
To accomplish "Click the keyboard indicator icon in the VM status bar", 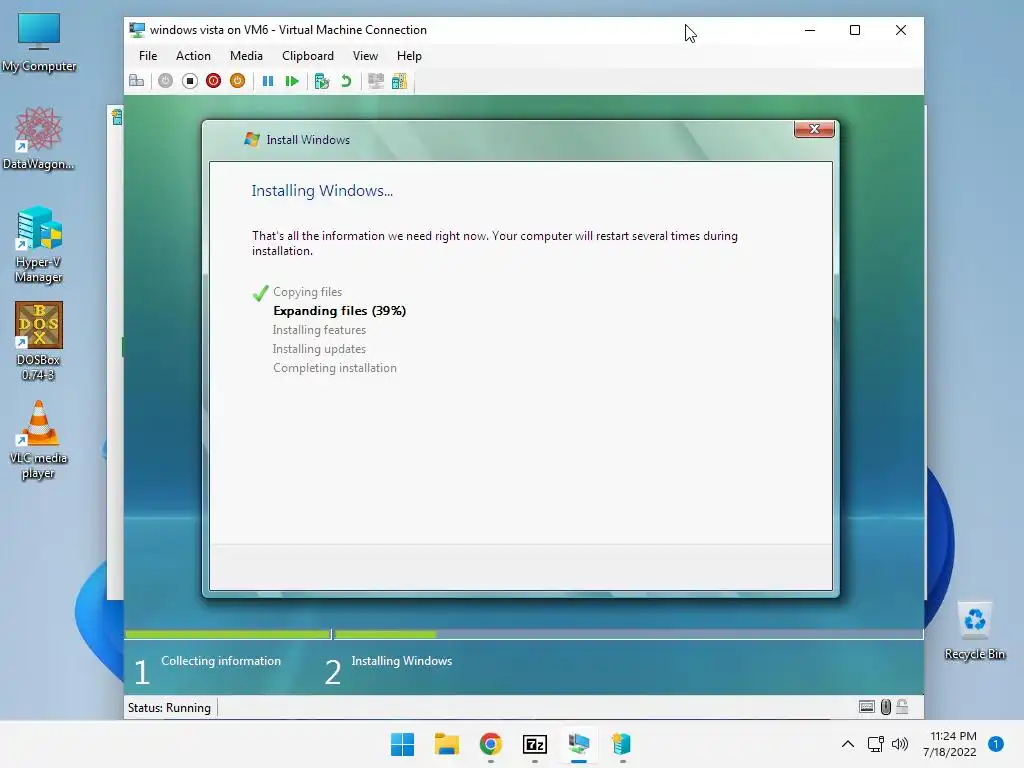I will pos(867,707).
